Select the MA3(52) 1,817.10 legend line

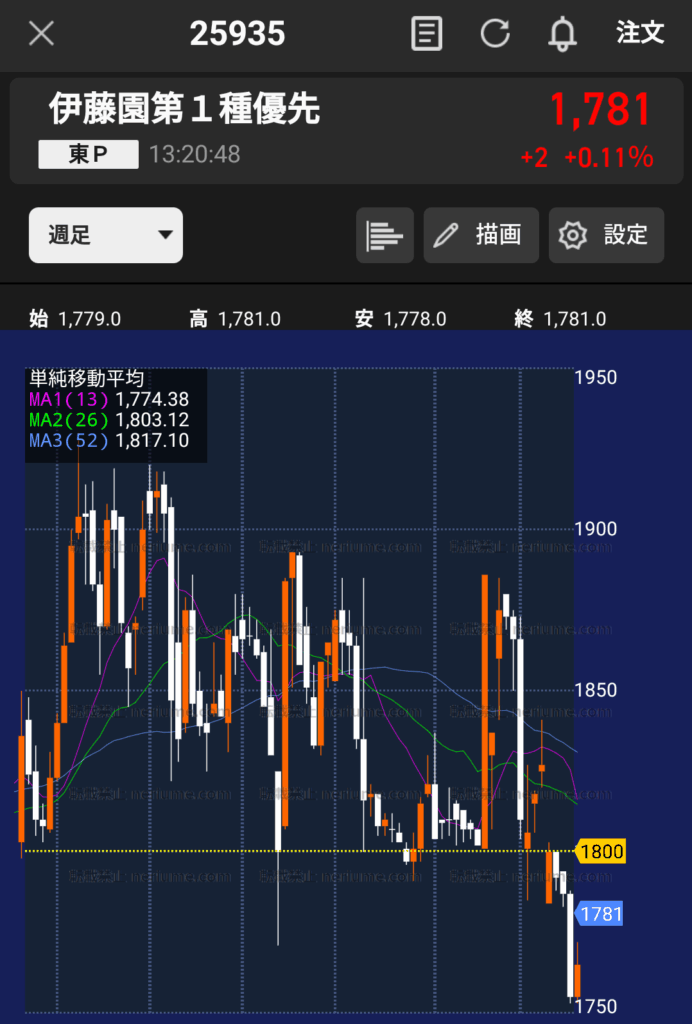(x=109, y=440)
